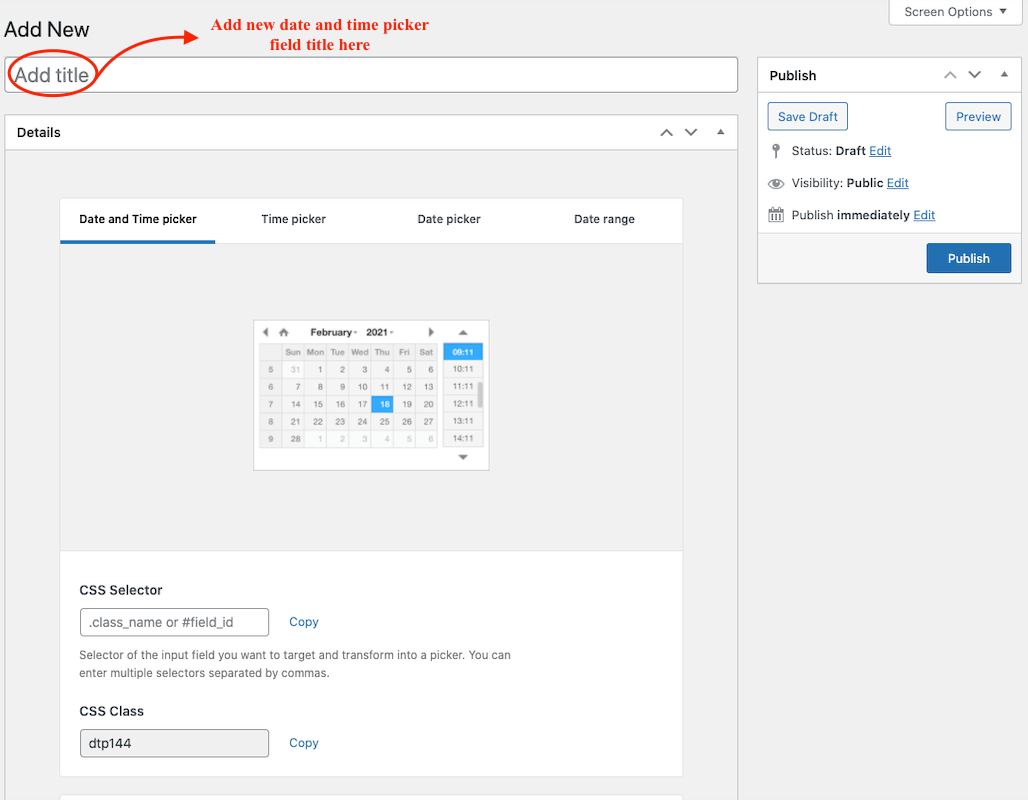Open the Screen Options dropdown

[x=955, y=12]
